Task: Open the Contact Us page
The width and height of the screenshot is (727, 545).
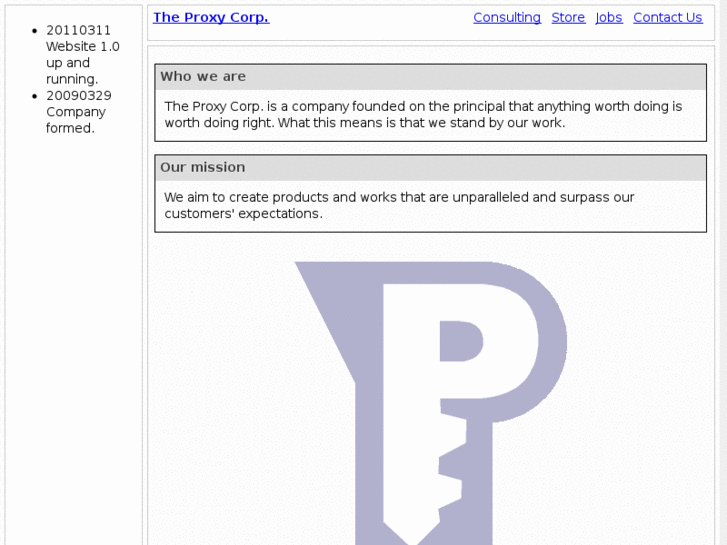Action: click(668, 17)
